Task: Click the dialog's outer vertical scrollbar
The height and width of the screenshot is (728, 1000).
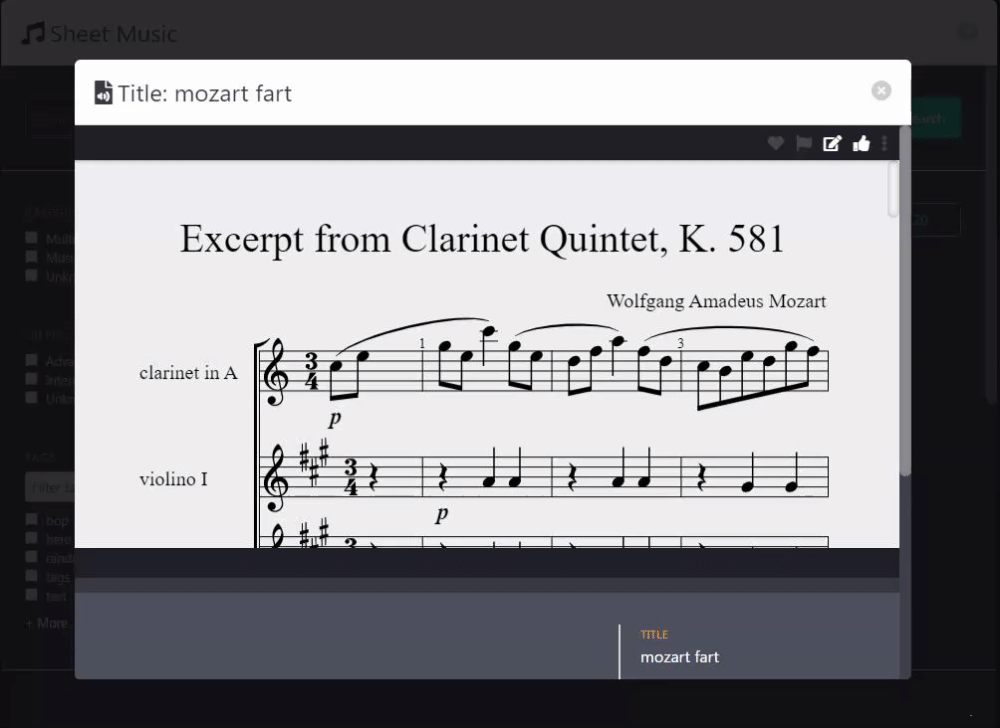Action: pyautogui.click(x=905, y=300)
